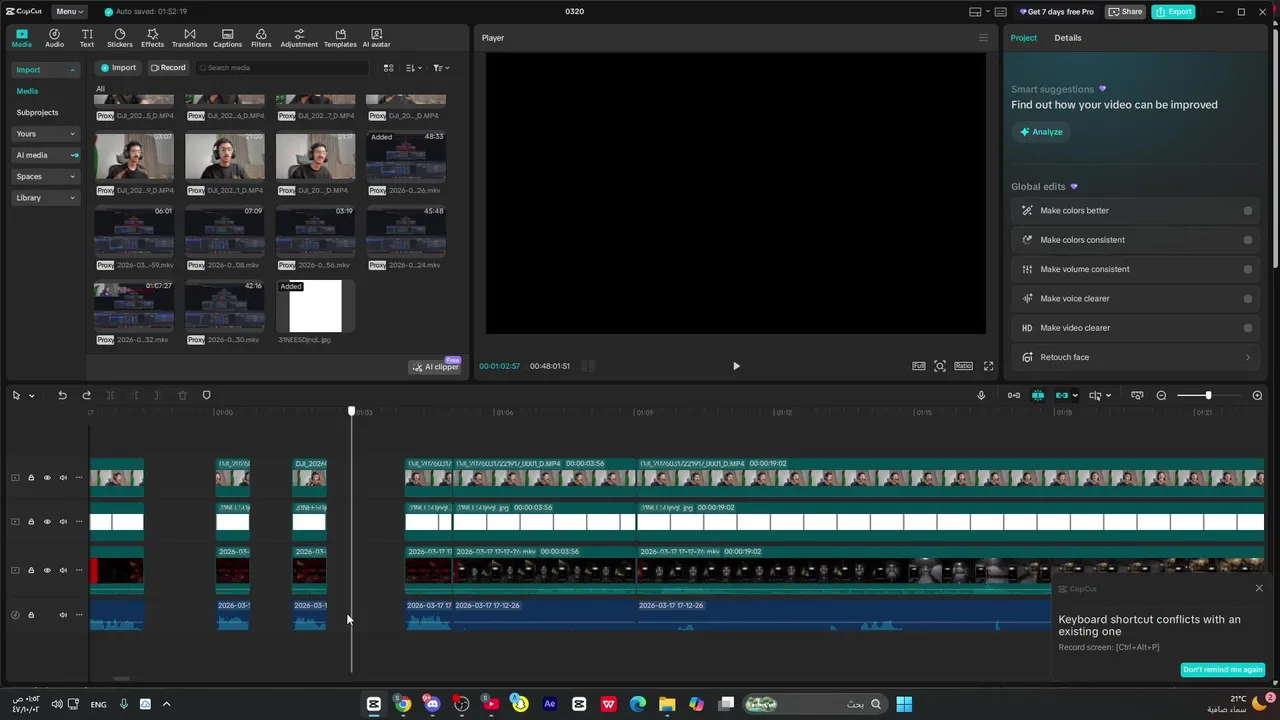Lock the audio track

click(x=30, y=615)
